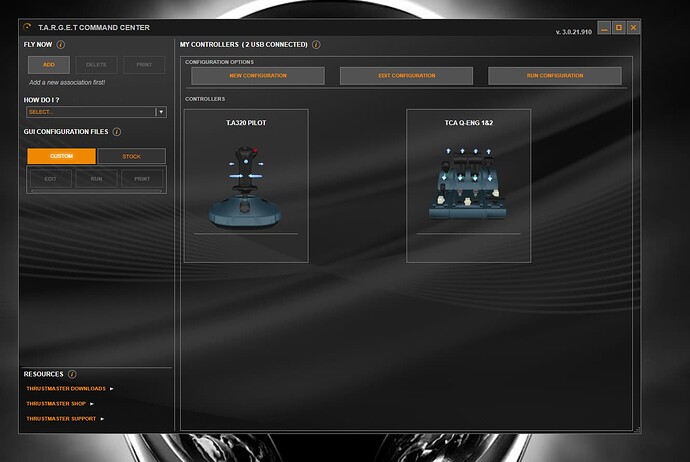This screenshot has width=690, height=462.
Task: Select the T.A320 Pilot joystick controller
Action: (x=246, y=186)
